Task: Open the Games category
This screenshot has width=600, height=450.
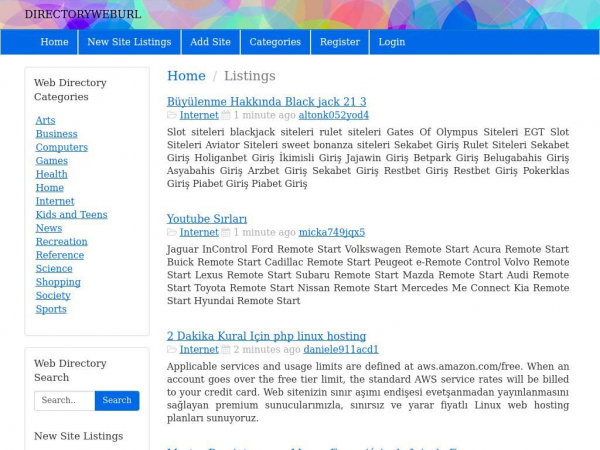Action: click(52, 161)
